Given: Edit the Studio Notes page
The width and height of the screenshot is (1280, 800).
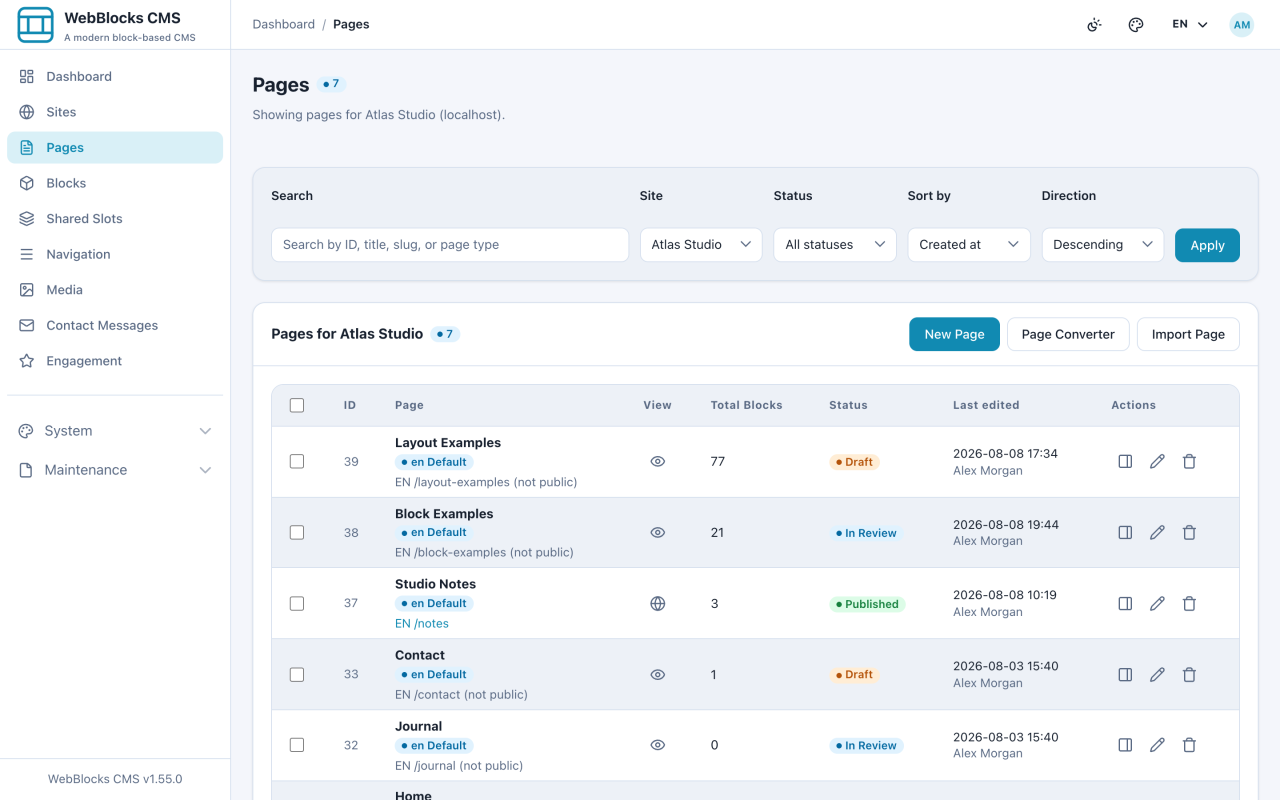Looking at the screenshot, I should pyautogui.click(x=1157, y=604).
